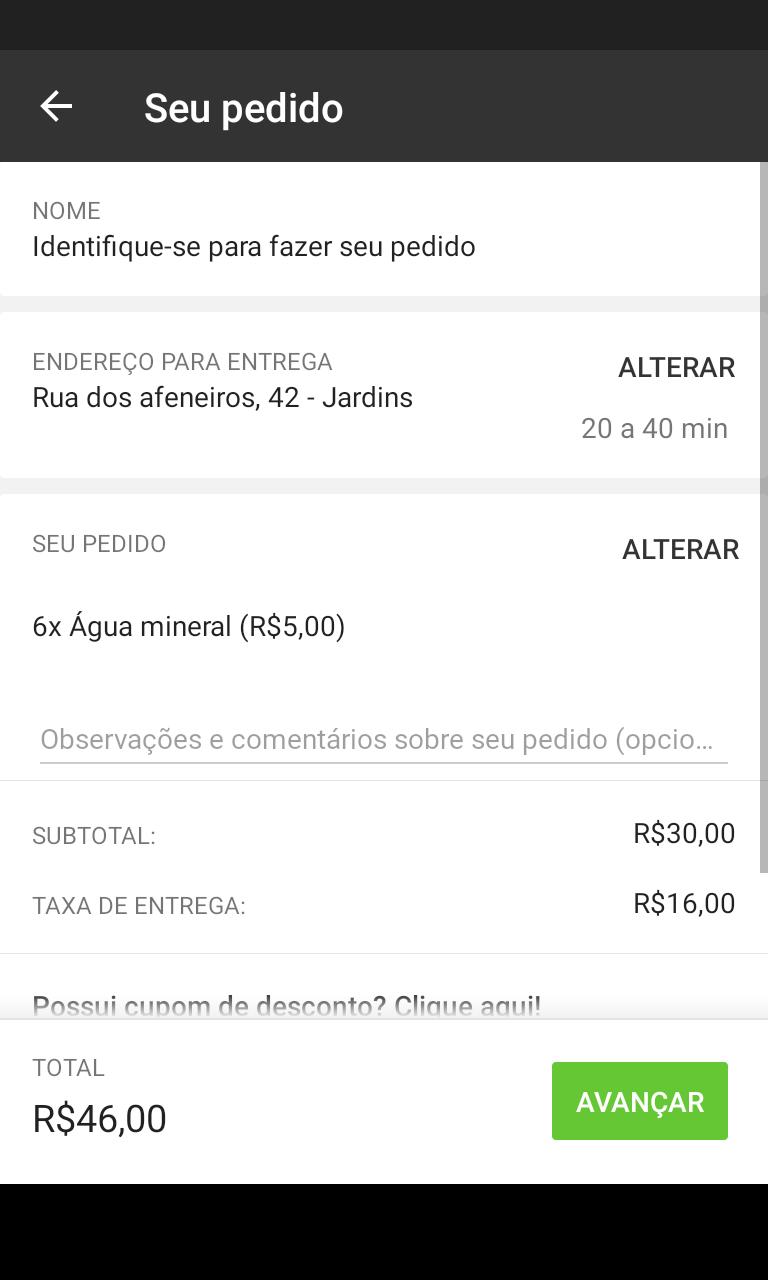Click the "Seu pedido" header title

tap(243, 108)
